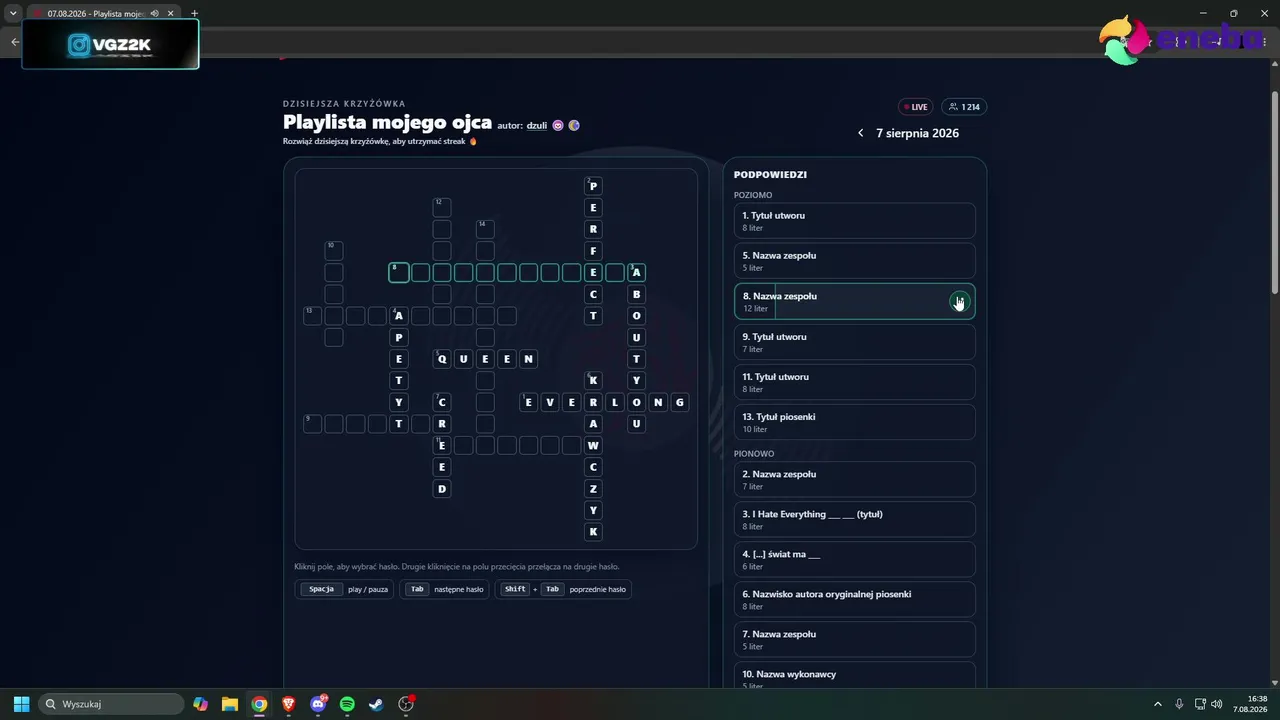Click crossword cell numbered 9
1280x720 pixels.
pyautogui.click(x=313, y=424)
